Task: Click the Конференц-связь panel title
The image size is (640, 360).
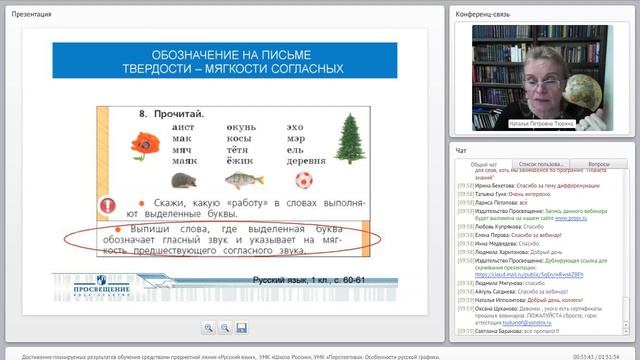Action: point(482,14)
